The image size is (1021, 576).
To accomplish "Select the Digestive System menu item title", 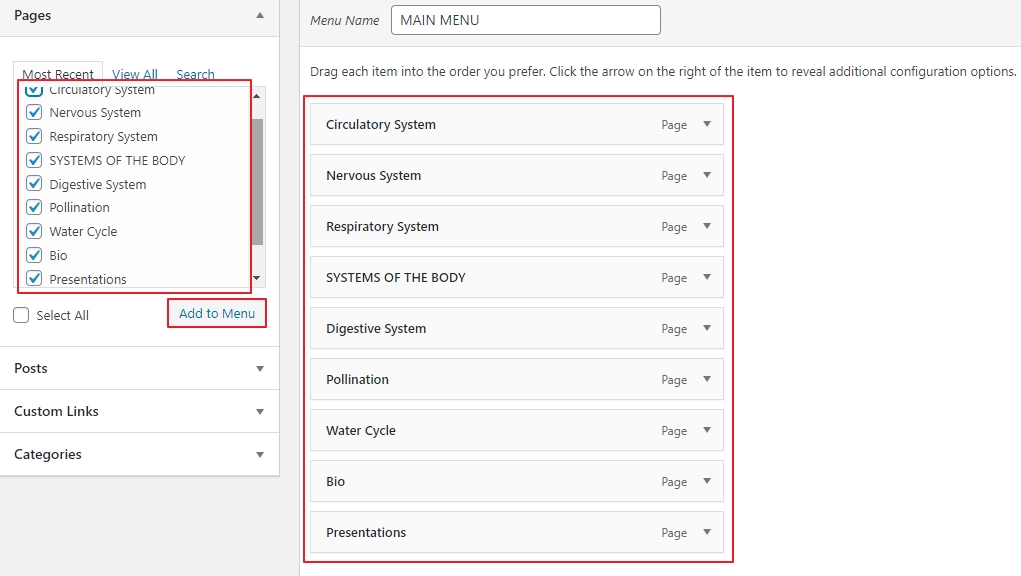I will pyautogui.click(x=376, y=329).
